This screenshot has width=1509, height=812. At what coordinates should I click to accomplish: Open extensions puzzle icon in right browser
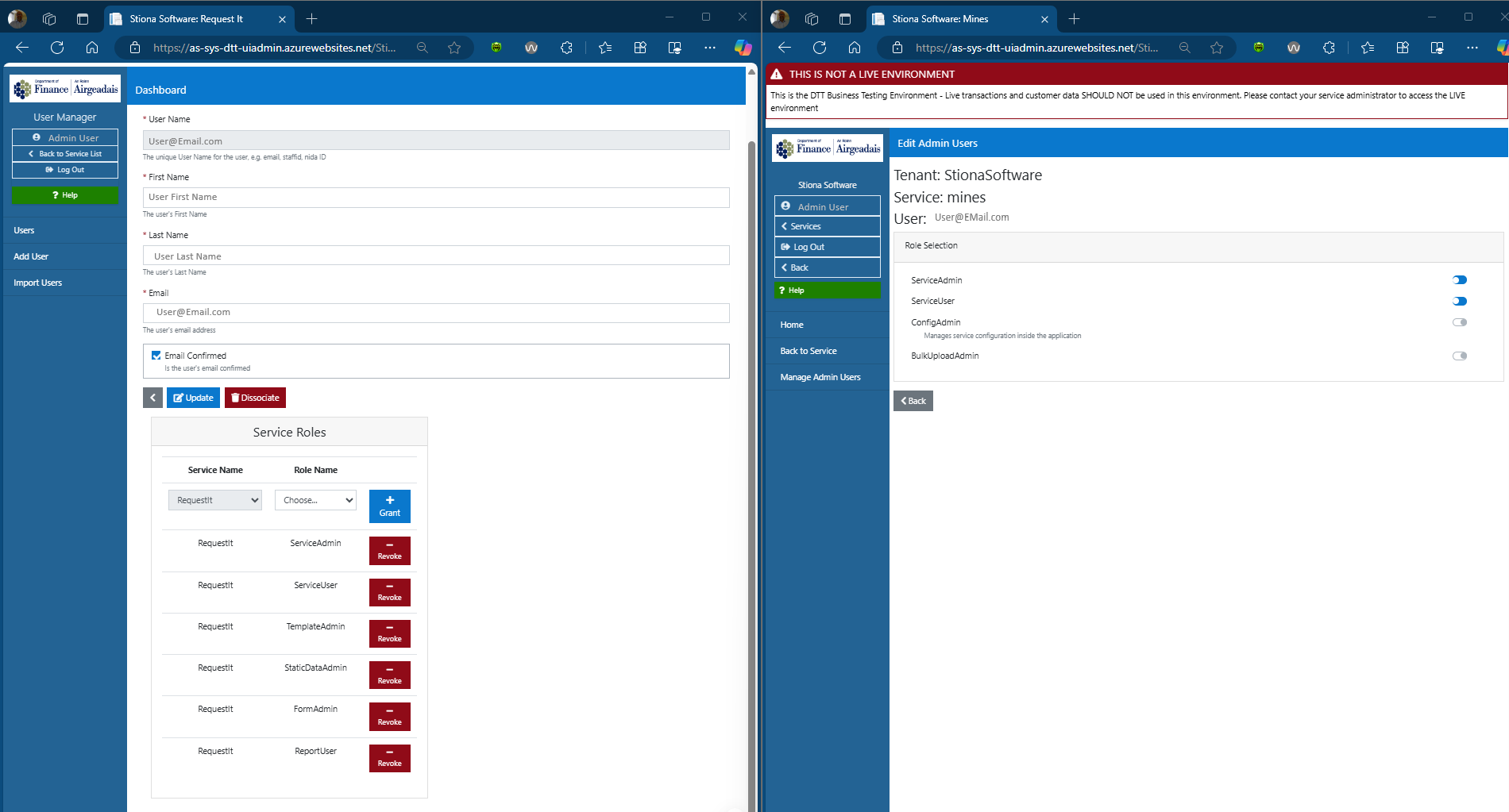coord(1329,48)
